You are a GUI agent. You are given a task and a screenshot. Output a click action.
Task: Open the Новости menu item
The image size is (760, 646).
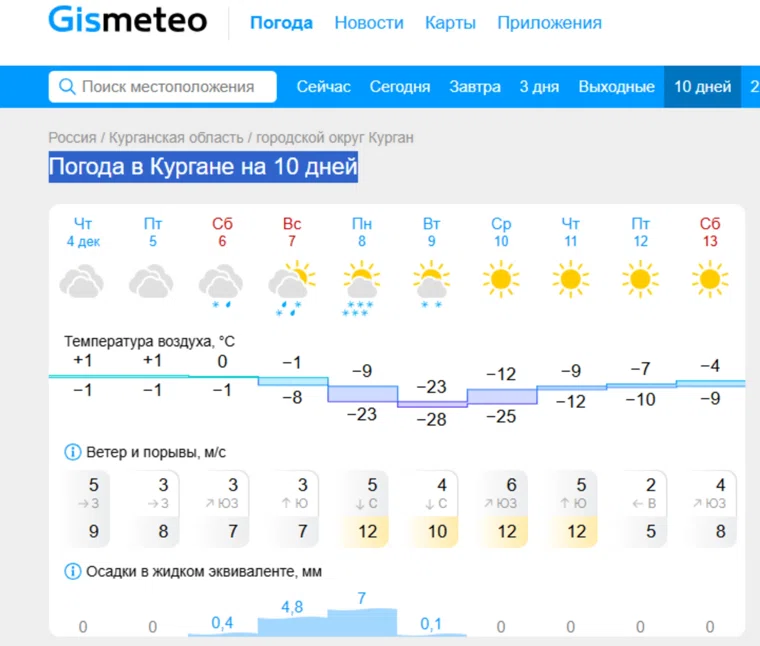point(369,23)
